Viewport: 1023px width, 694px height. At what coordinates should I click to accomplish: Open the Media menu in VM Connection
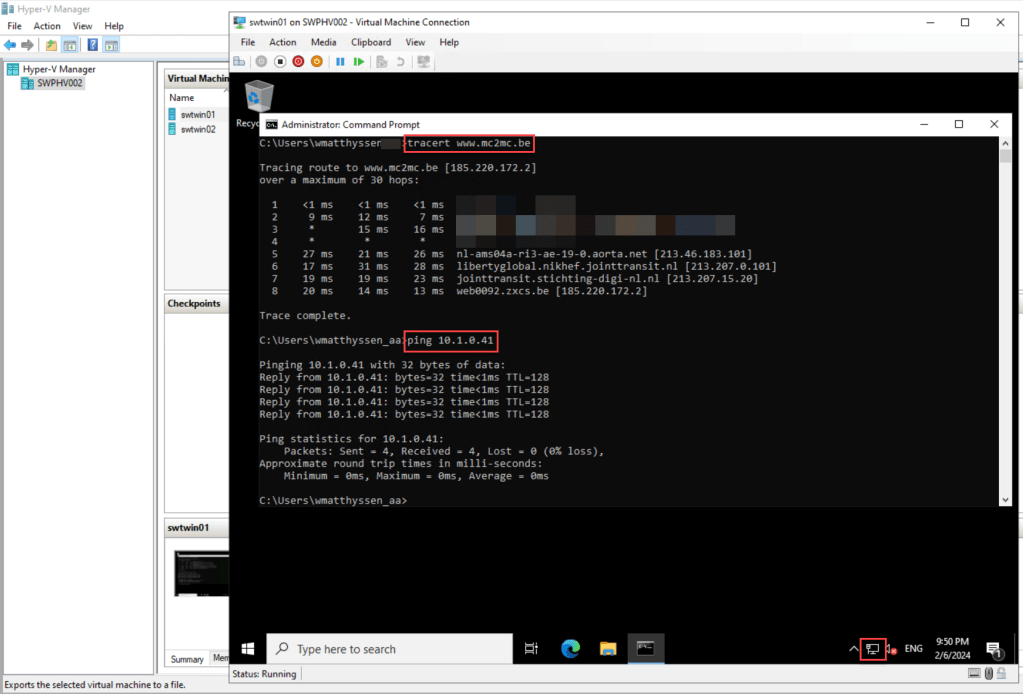pyautogui.click(x=323, y=42)
